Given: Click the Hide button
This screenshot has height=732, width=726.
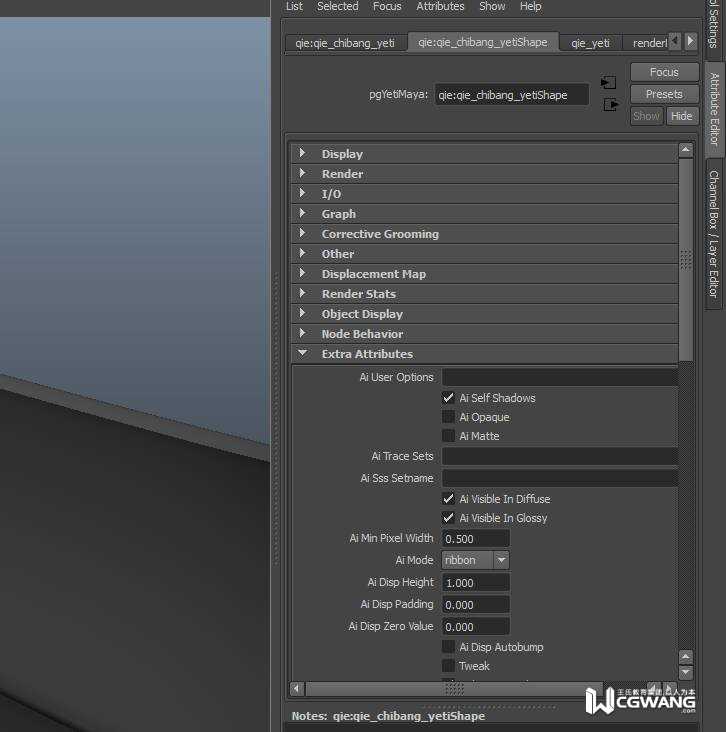Looking at the screenshot, I should click(x=682, y=116).
